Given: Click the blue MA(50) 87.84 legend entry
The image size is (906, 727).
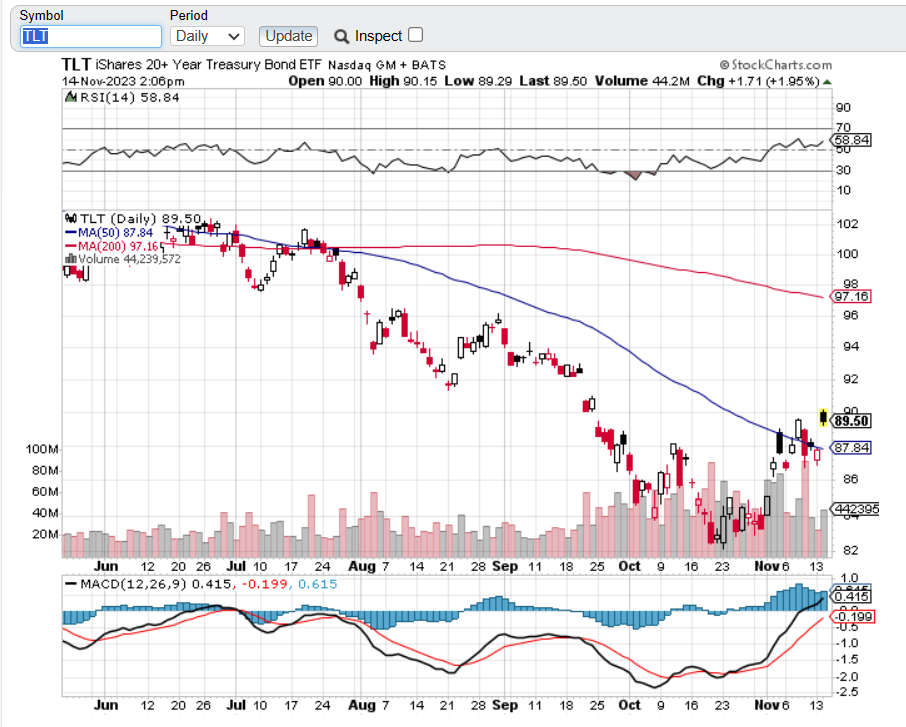Looking at the screenshot, I should [x=106, y=232].
